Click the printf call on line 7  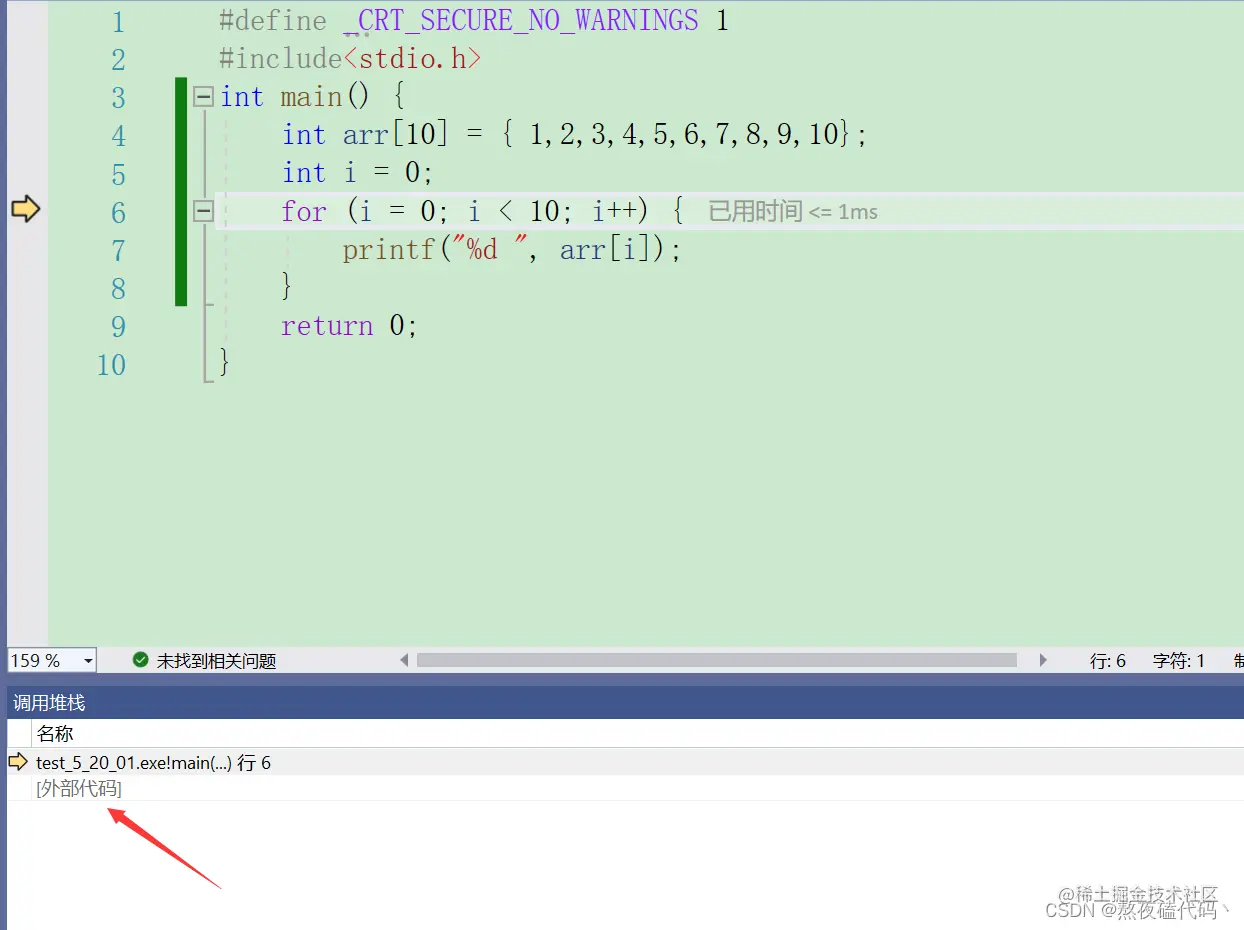coord(512,249)
